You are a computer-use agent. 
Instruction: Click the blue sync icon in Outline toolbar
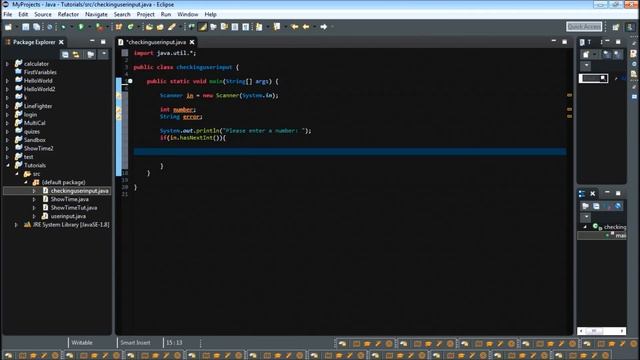click(618, 206)
